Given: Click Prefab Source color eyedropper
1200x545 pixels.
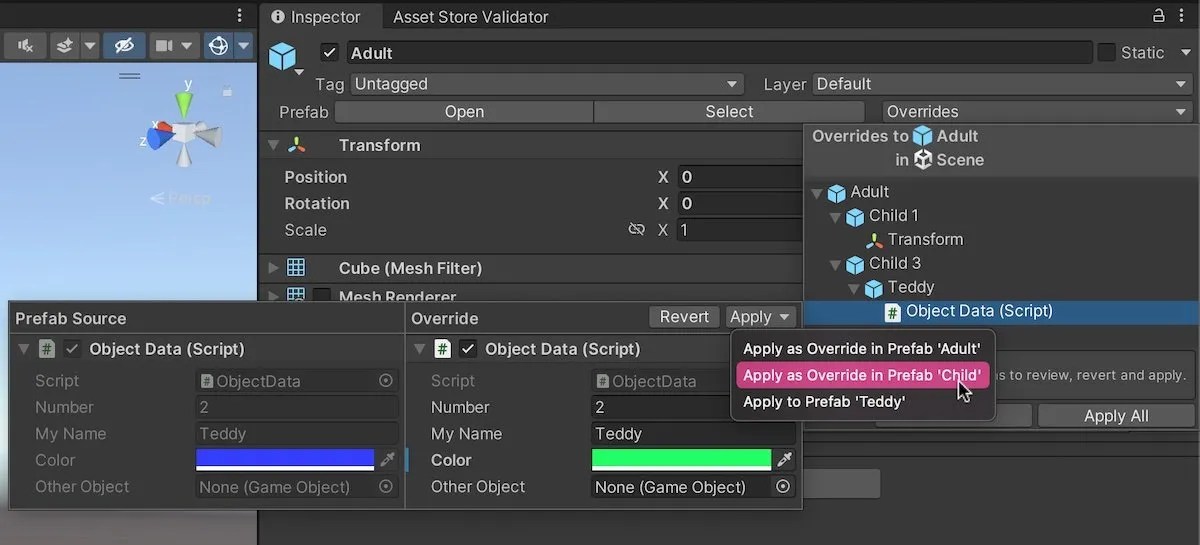Looking at the screenshot, I should (388, 460).
